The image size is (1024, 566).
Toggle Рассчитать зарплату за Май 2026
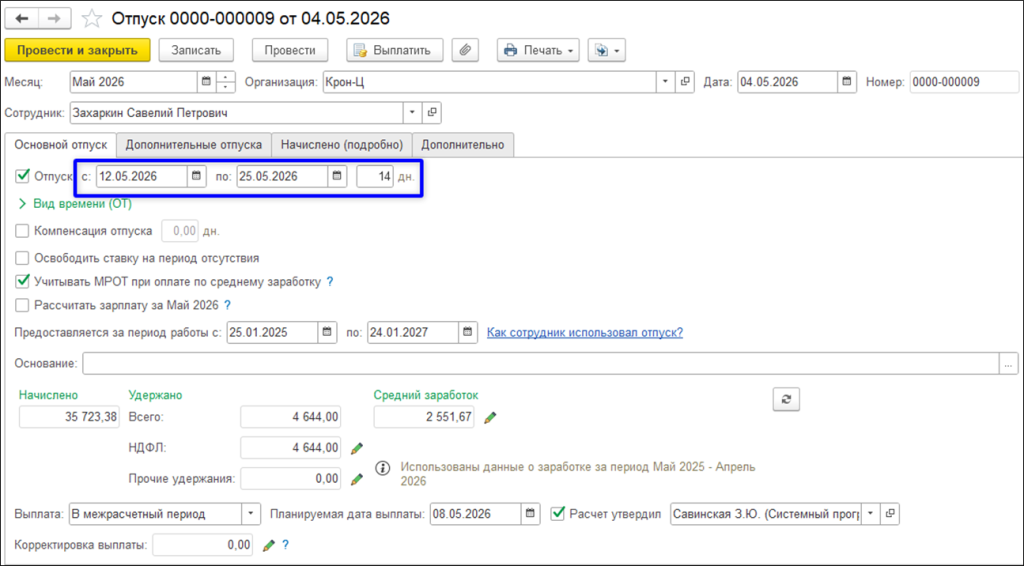pyautogui.click(x=22, y=305)
